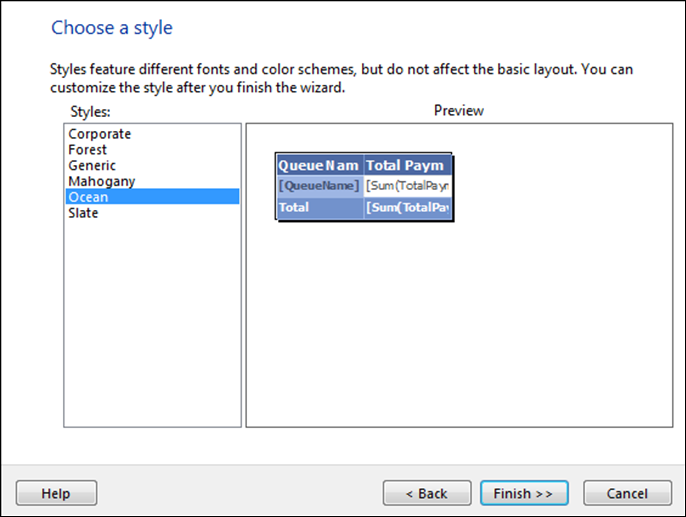Click the [QueueName] preview cell

point(320,186)
